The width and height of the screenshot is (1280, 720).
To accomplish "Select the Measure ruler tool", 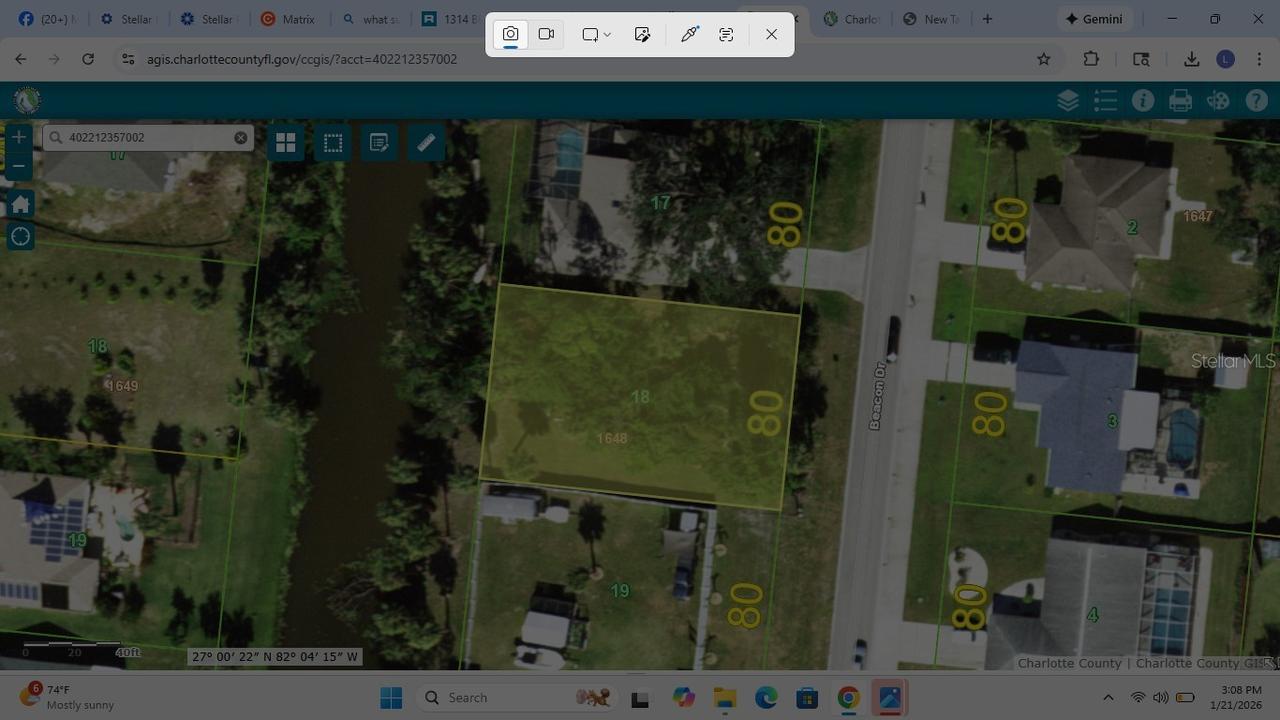I will click(425, 142).
